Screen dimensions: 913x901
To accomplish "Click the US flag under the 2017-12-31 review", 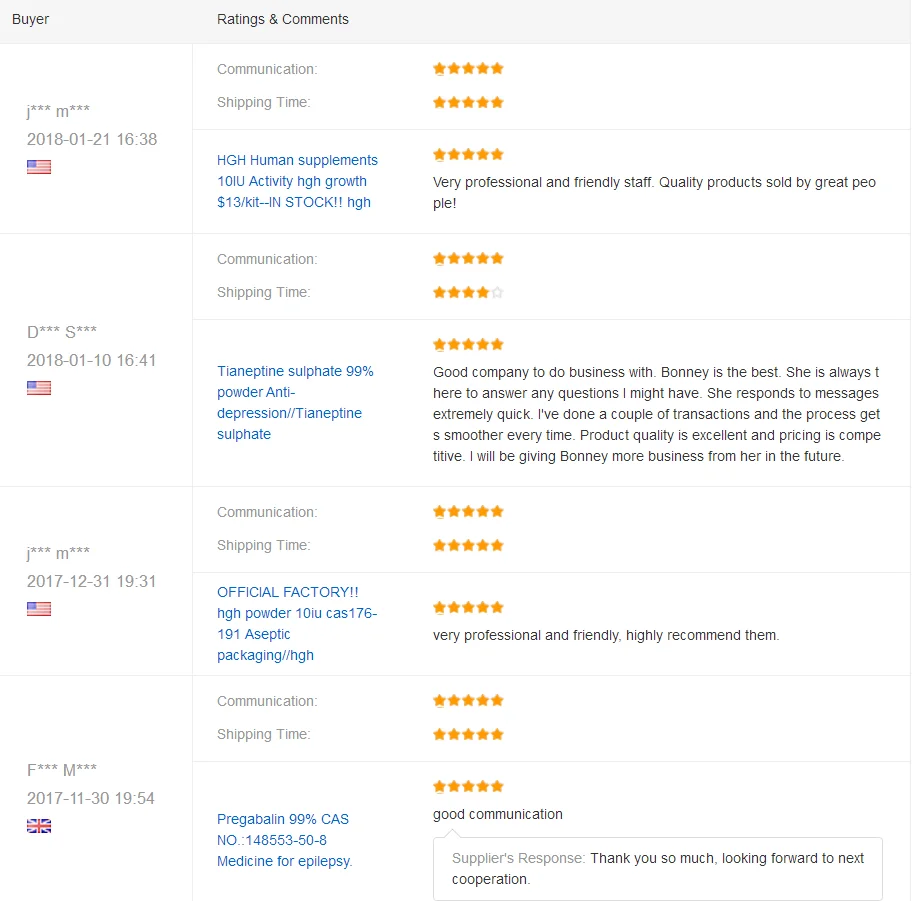I will coord(39,609).
